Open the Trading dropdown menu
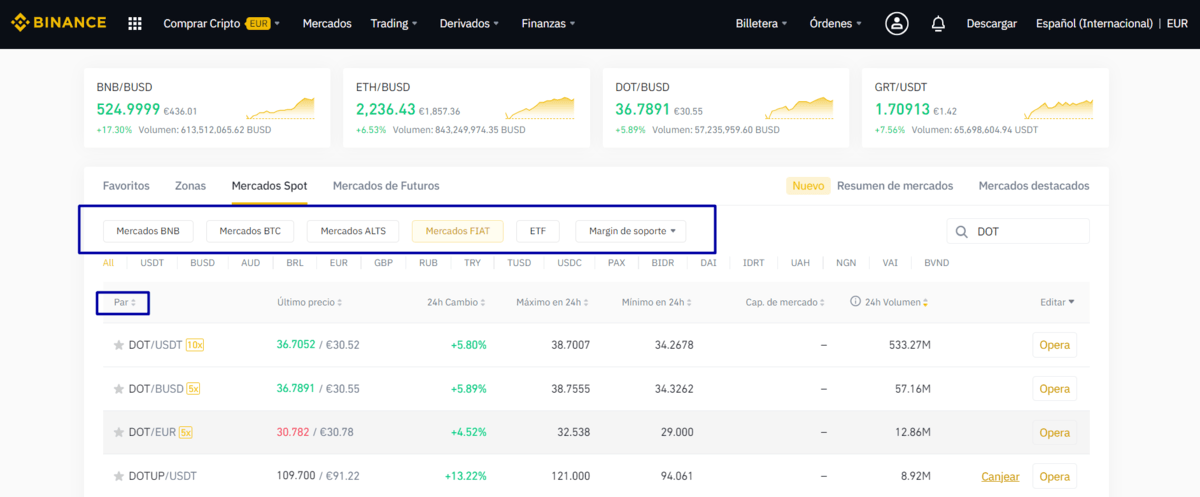1200x497 pixels. 393,23
